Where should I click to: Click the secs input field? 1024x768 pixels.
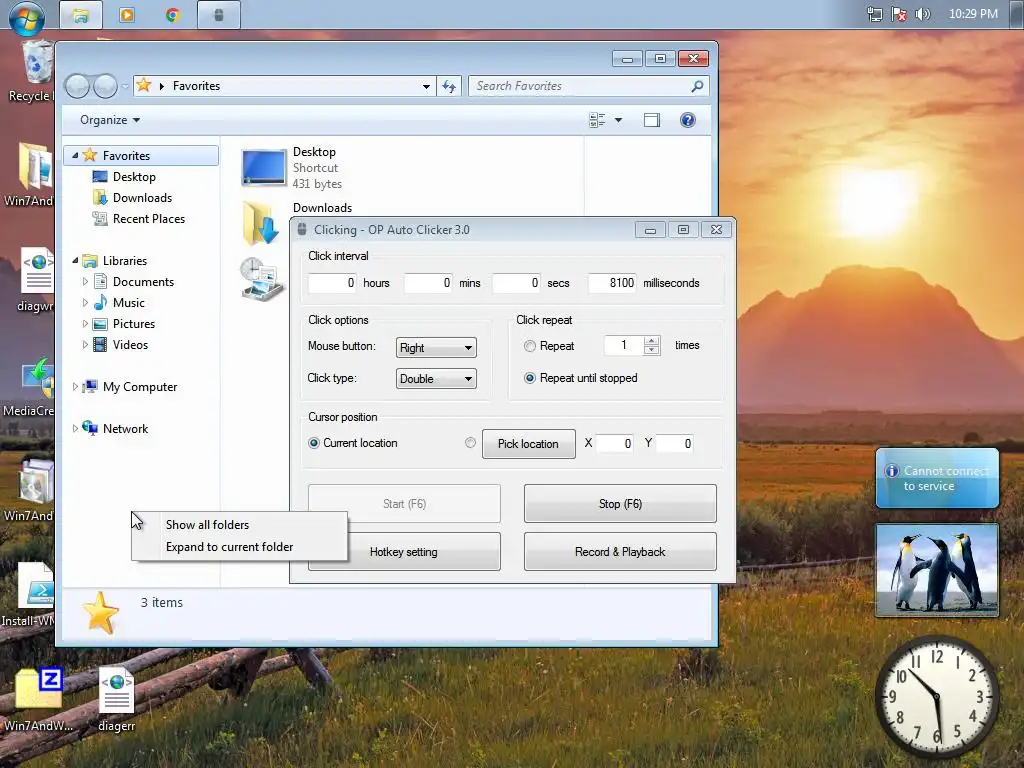pos(517,283)
